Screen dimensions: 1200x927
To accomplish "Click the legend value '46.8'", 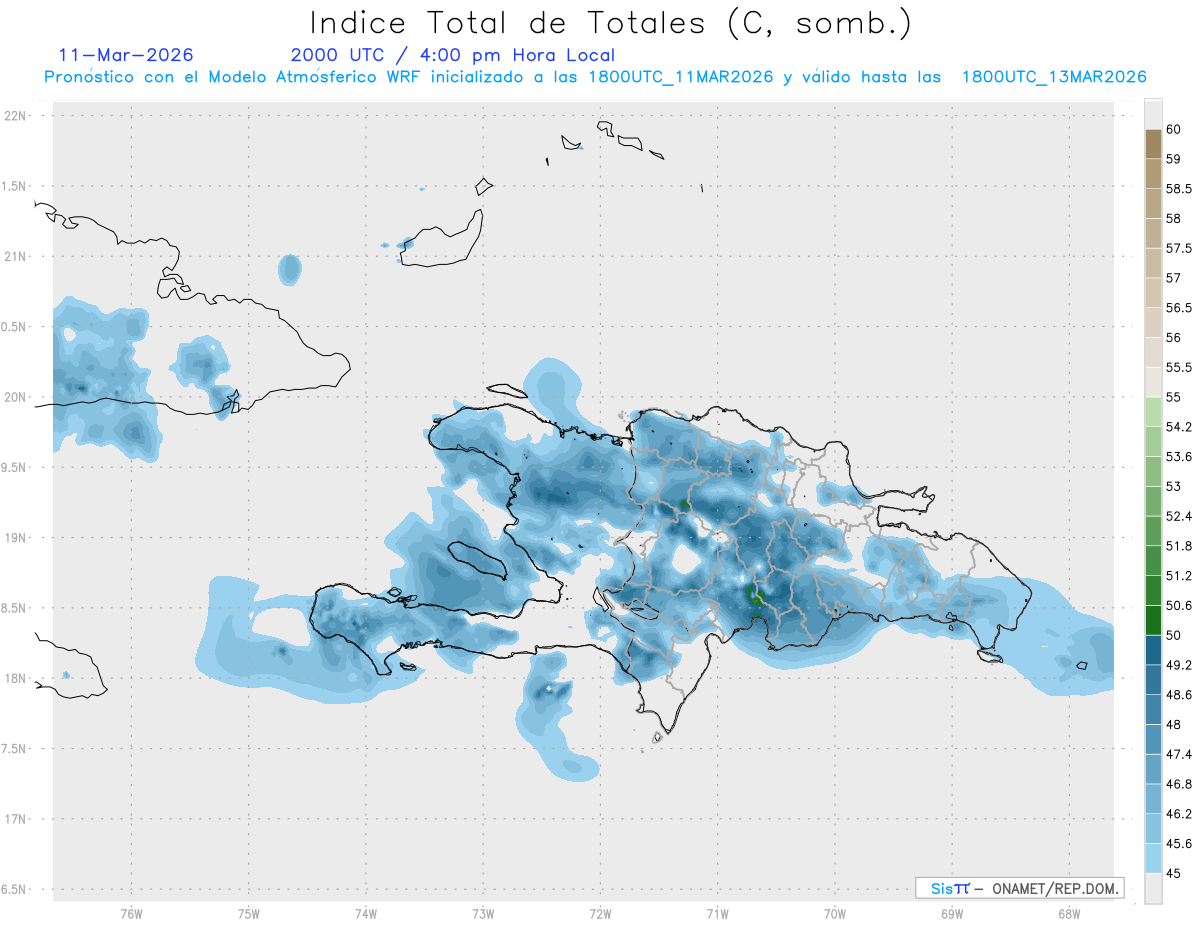I will 1178,784.
